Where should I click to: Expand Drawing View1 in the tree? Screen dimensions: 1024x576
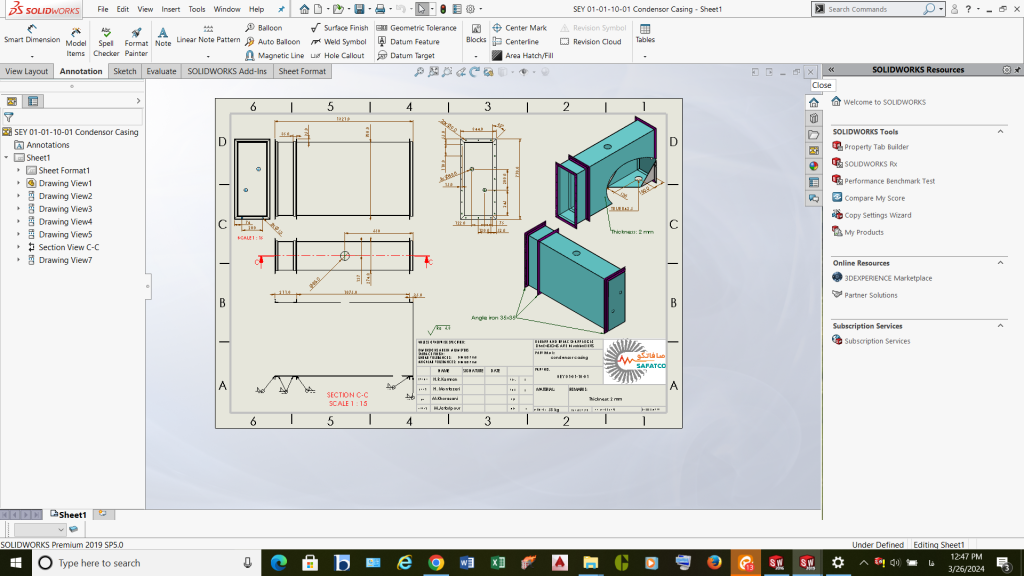click(18, 183)
